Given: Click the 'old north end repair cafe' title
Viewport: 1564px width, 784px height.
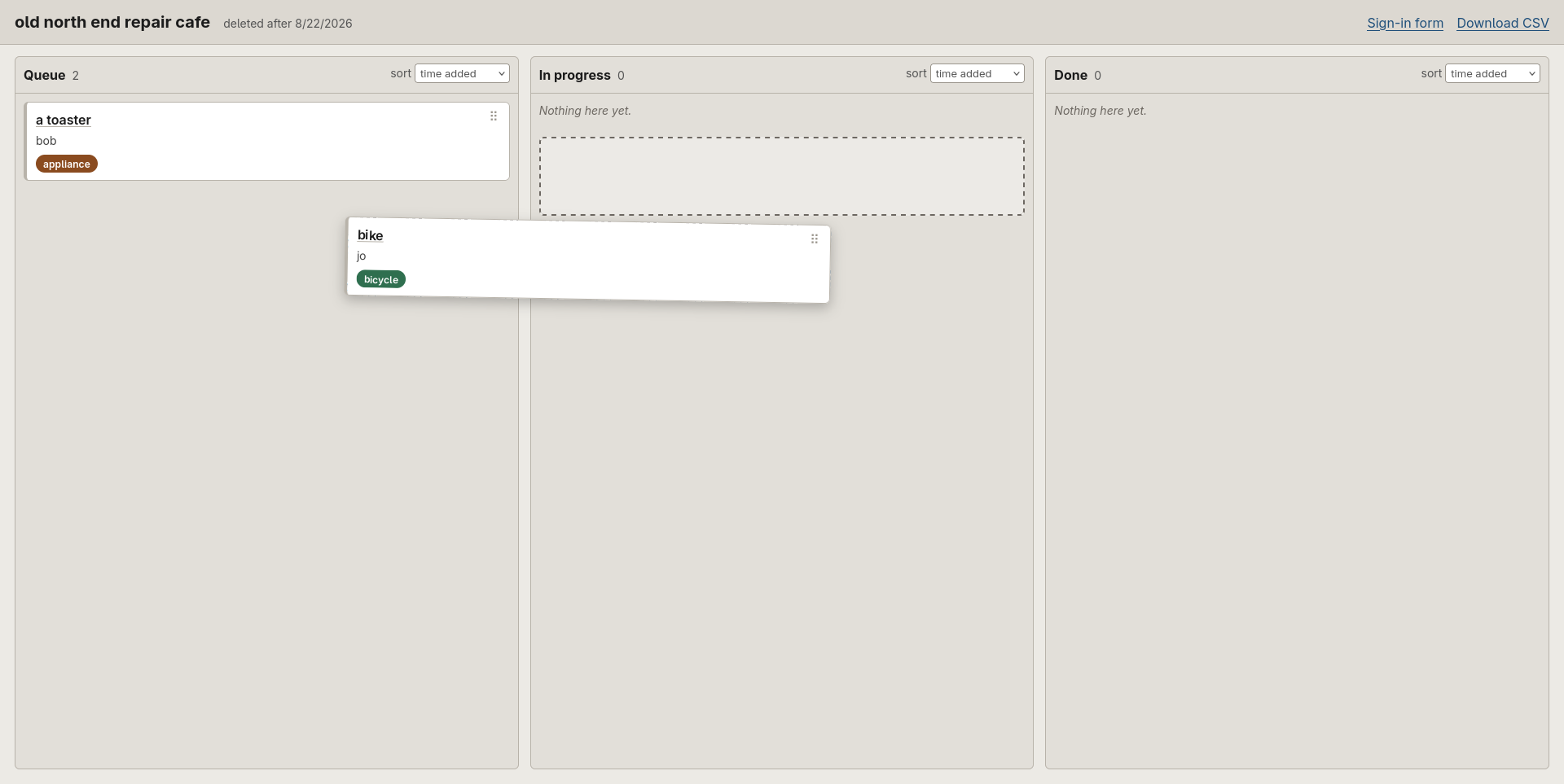Looking at the screenshot, I should (x=112, y=22).
